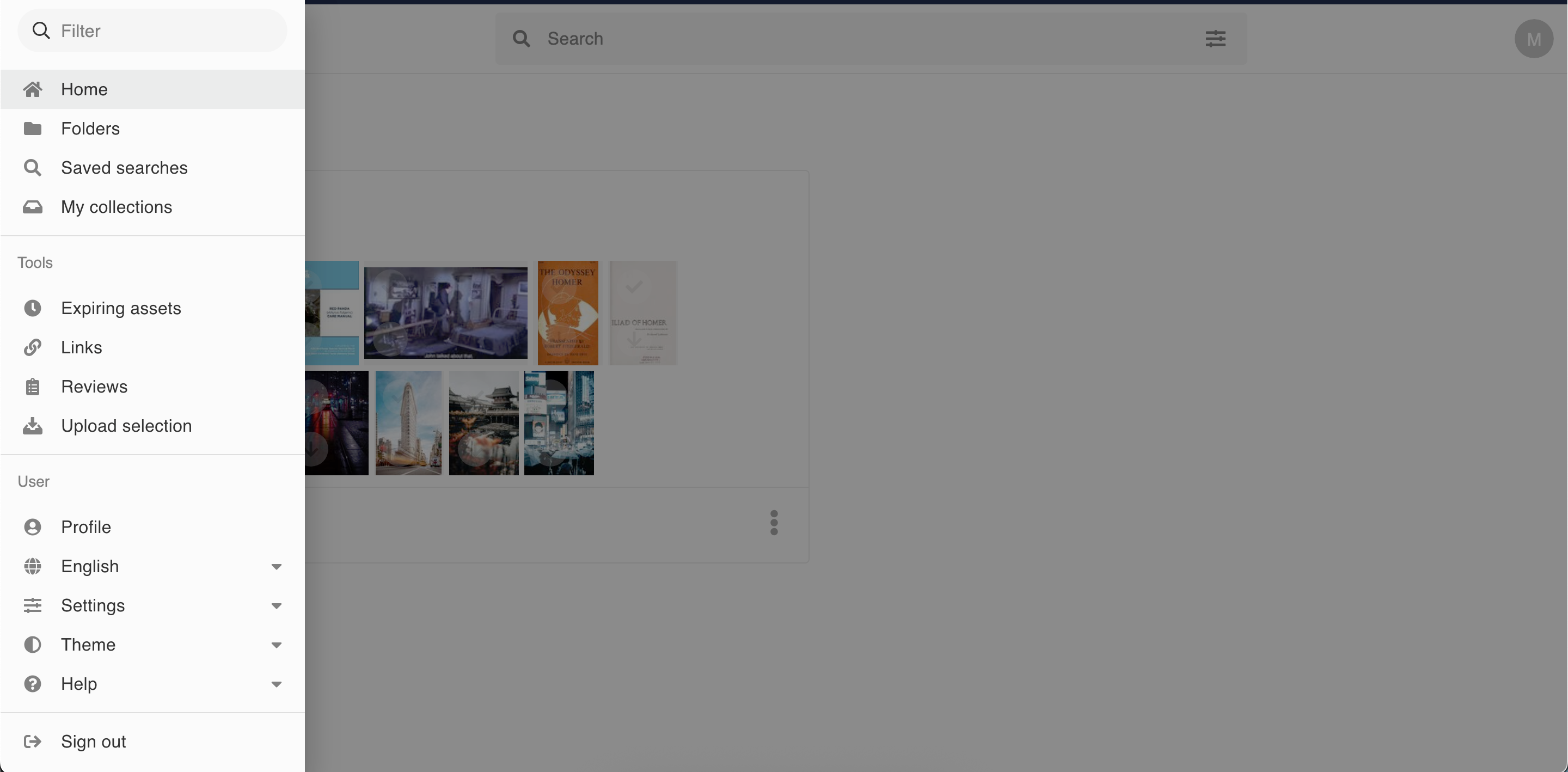Image resolution: width=1568 pixels, height=772 pixels.
Task: Open the three-dot collection options menu
Action: pos(774,523)
